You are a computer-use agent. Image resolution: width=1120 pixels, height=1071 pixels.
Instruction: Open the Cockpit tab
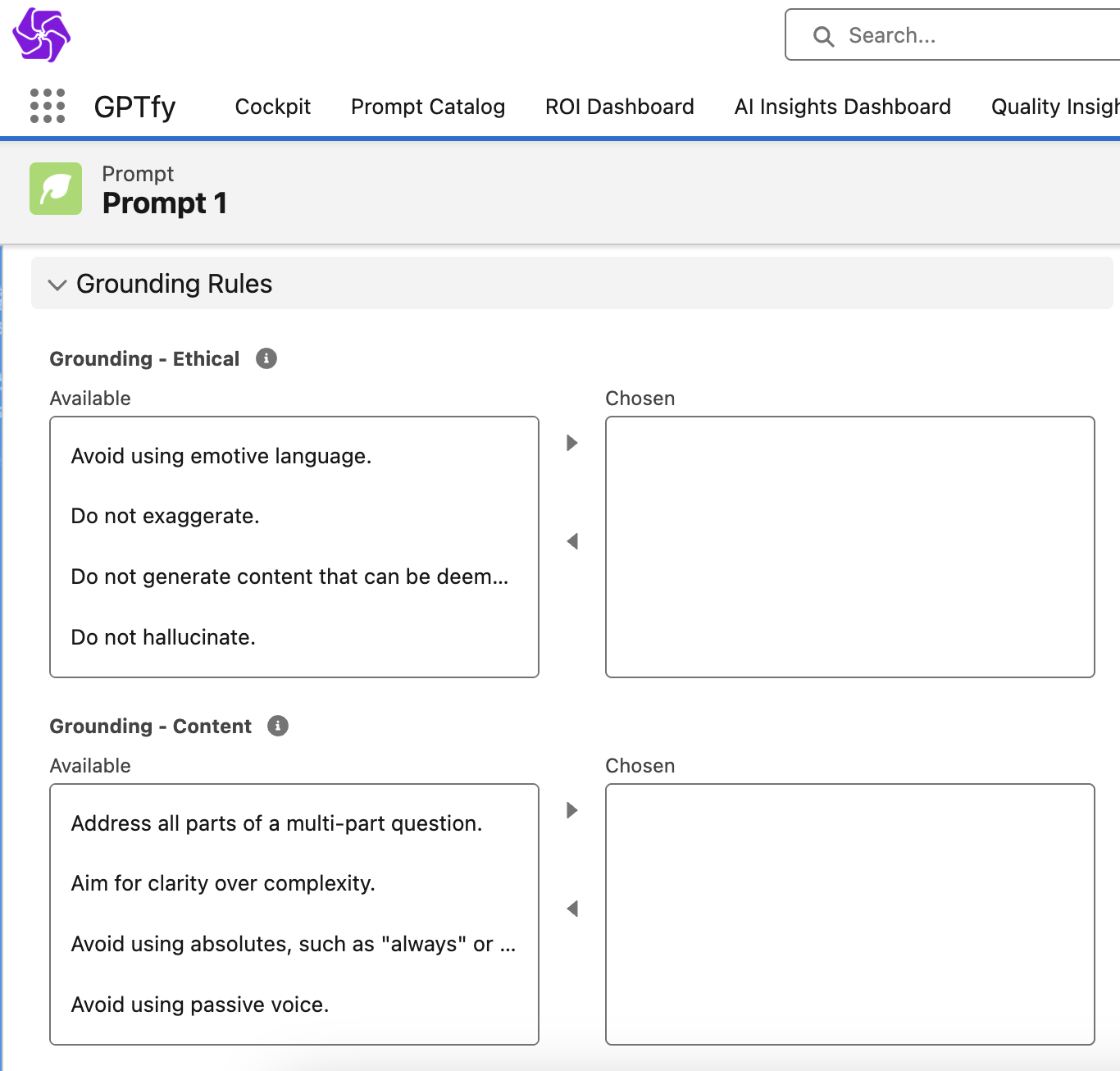coord(273,107)
